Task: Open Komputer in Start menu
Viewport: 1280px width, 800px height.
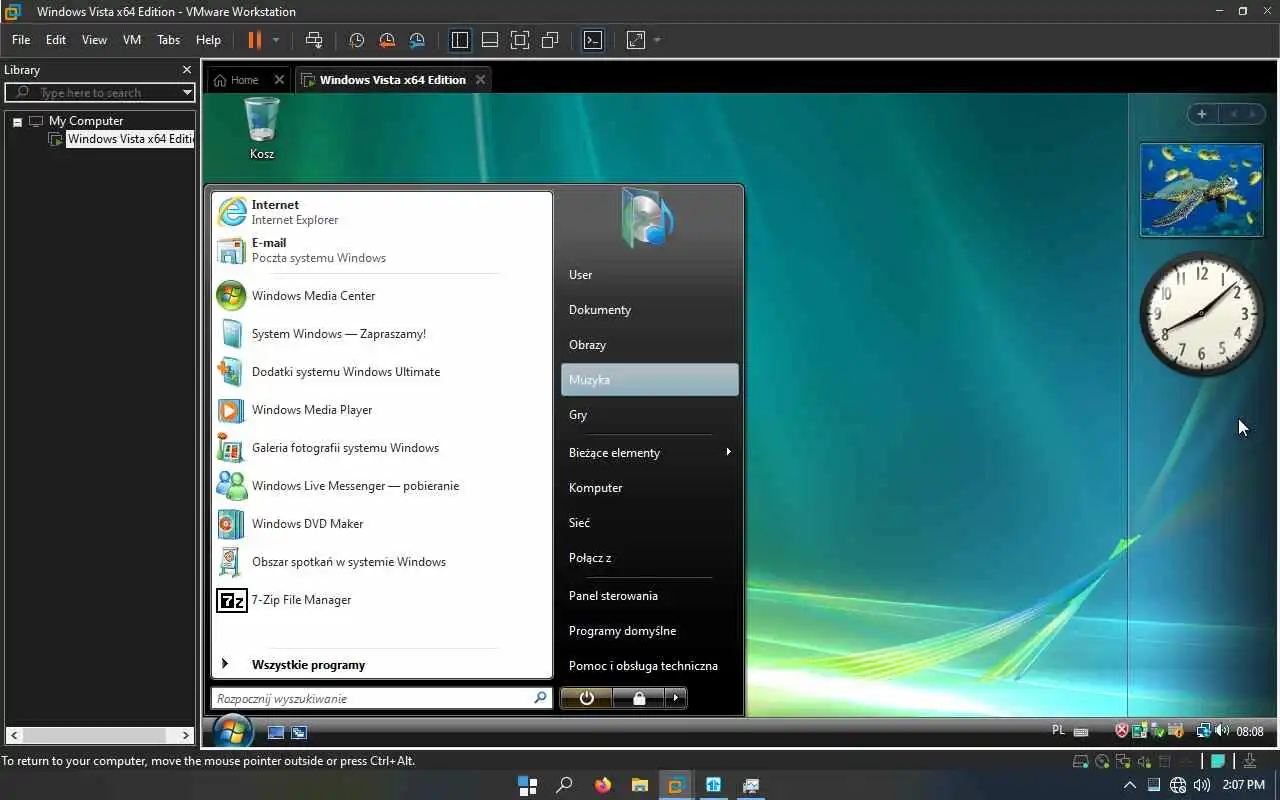Action: [x=650, y=488]
